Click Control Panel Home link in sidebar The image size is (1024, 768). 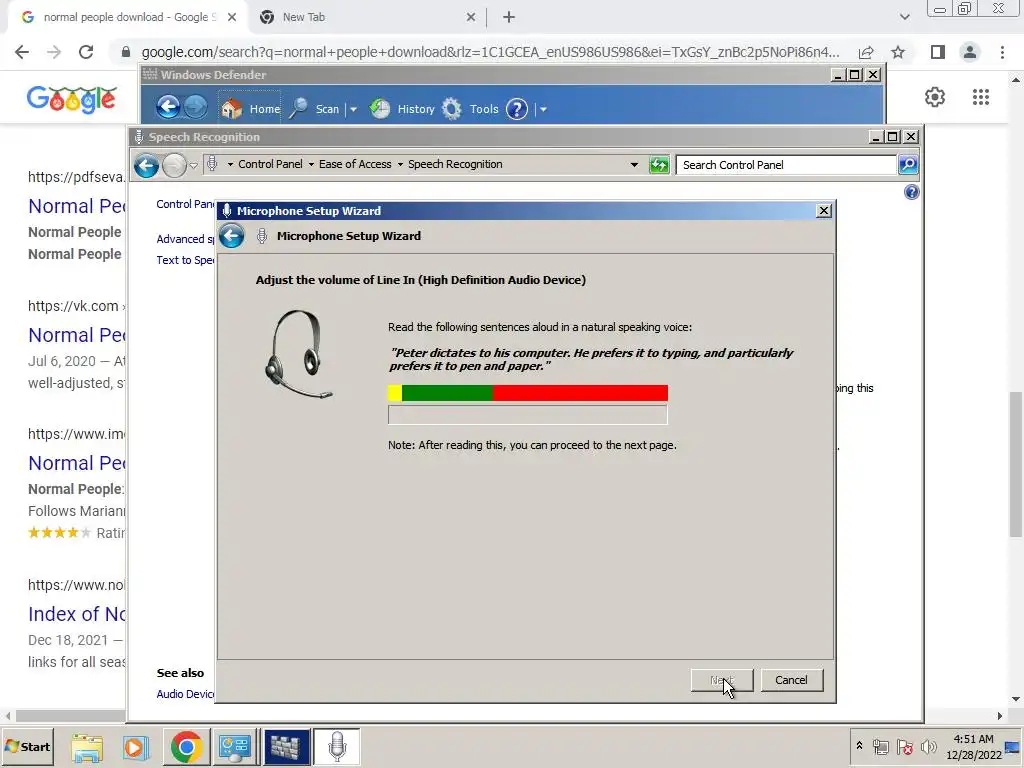[x=185, y=204]
